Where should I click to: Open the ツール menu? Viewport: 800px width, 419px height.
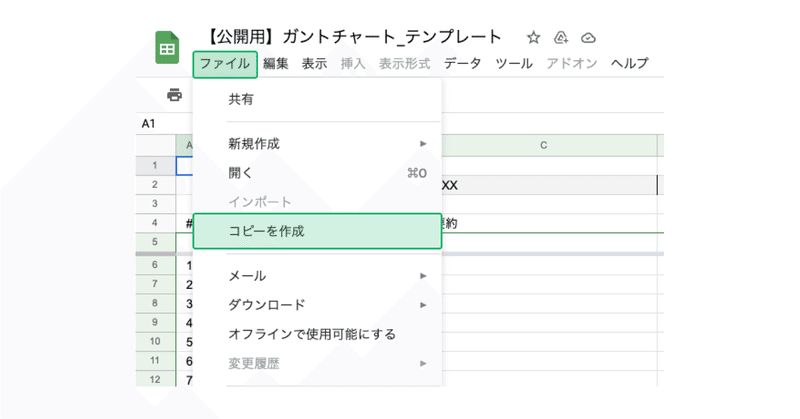(x=514, y=64)
